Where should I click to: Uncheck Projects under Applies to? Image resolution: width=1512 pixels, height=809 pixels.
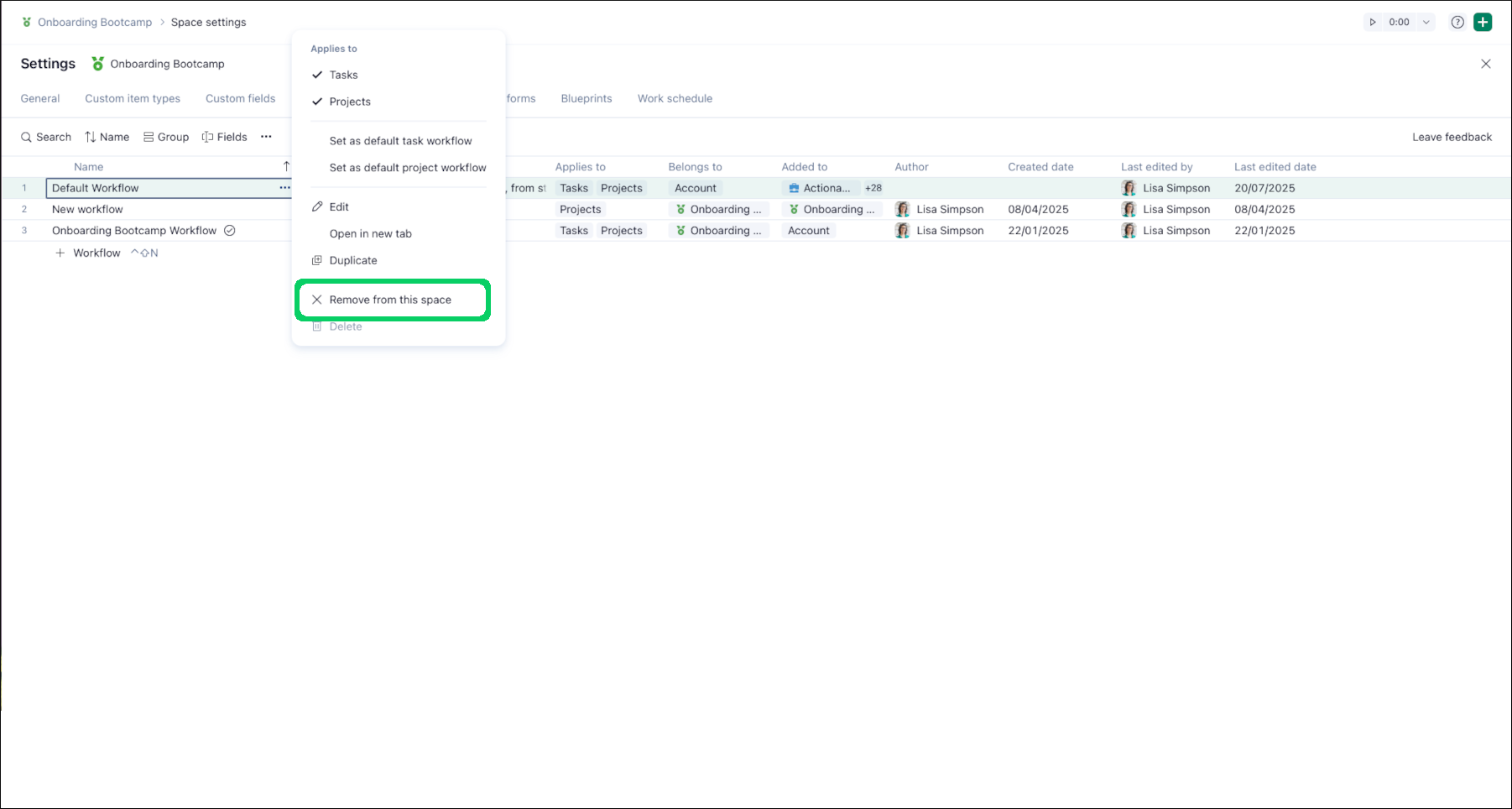point(317,101)
